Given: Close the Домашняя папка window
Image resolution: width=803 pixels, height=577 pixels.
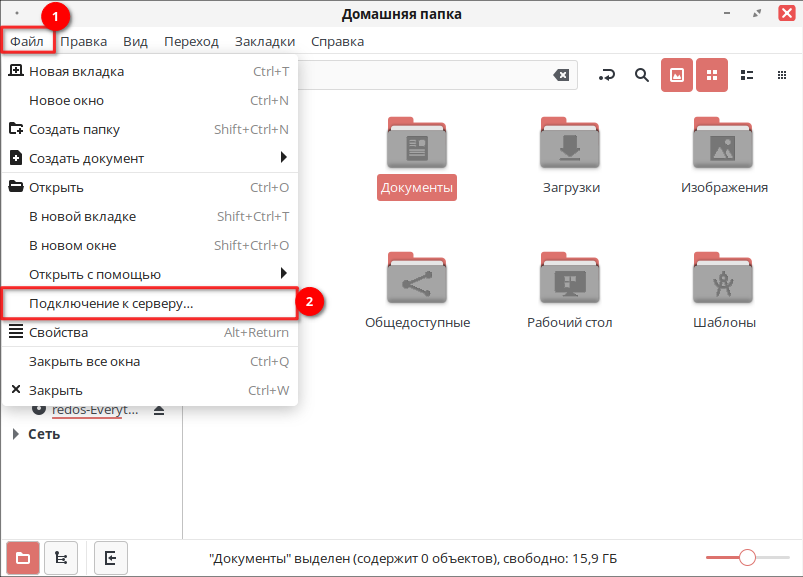Looking at the screenshot, I should tap(787, 13).
